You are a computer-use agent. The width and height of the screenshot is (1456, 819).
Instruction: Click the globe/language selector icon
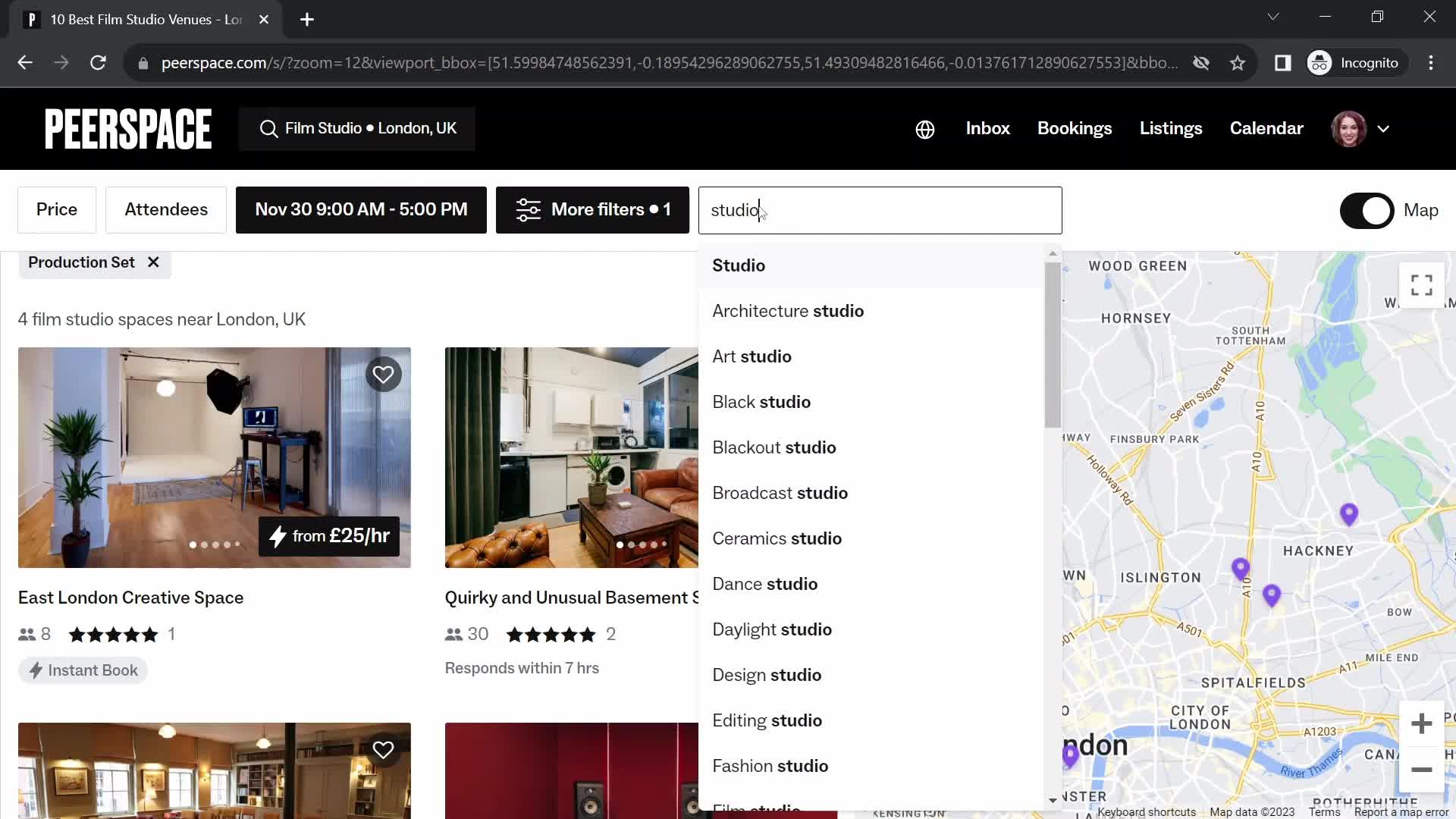924,128
